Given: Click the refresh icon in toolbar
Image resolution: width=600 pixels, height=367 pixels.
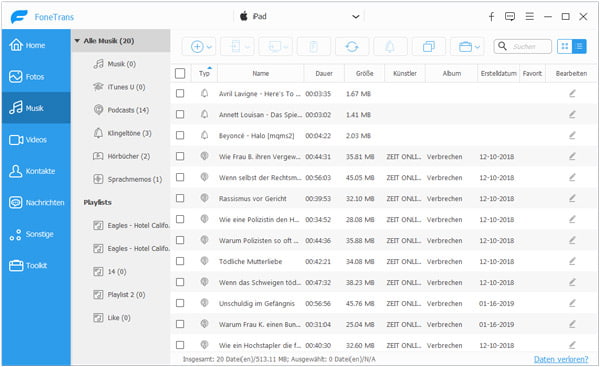Looking at the screenshot, I should (x=352, y=47).
